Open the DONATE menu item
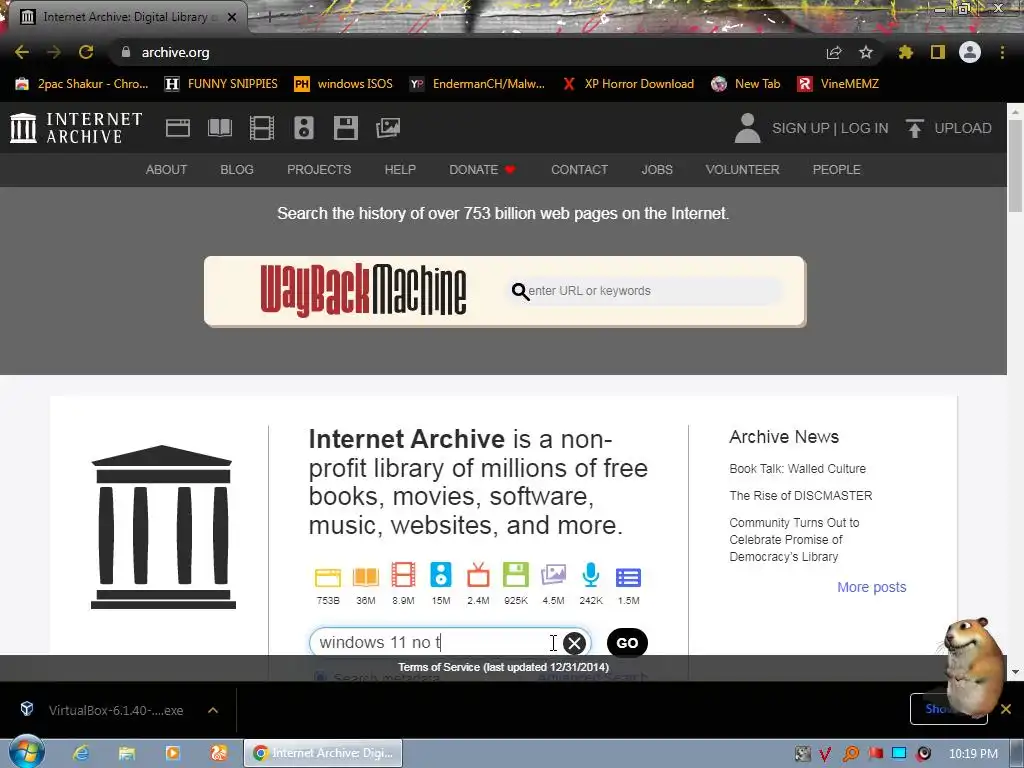 [x=482, y=170]
